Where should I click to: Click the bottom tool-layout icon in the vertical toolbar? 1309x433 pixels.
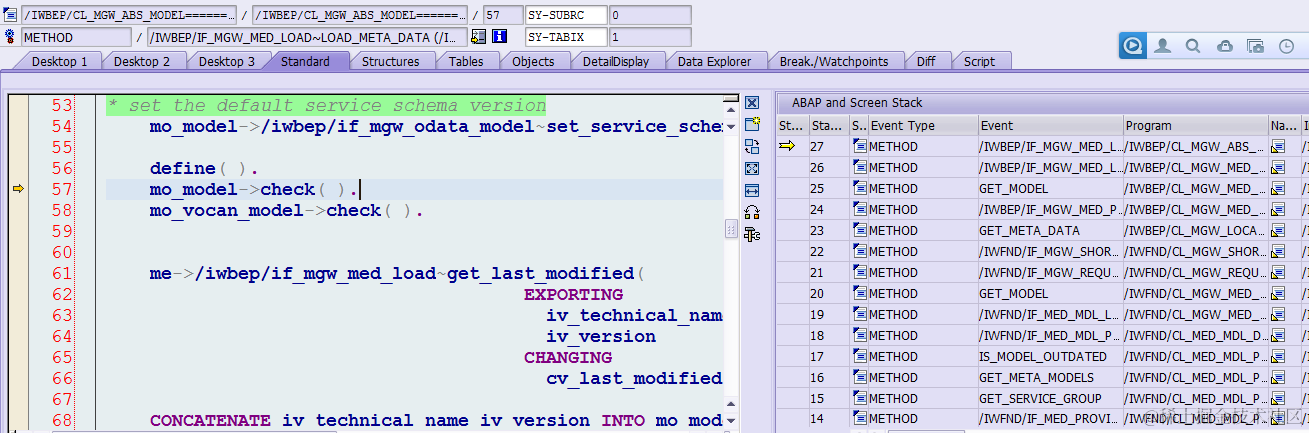pyautogui.click(x=752, y=234)
